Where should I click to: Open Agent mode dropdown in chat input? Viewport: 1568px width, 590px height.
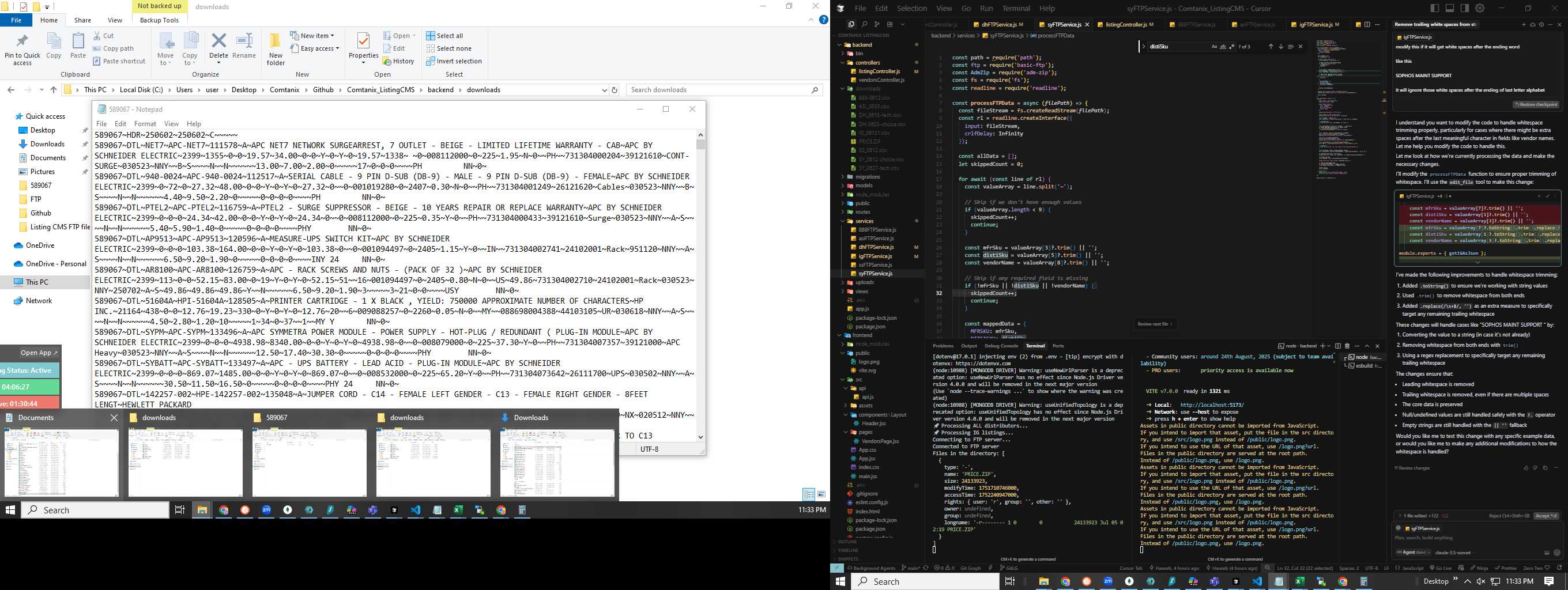[x=1412, y=553]
